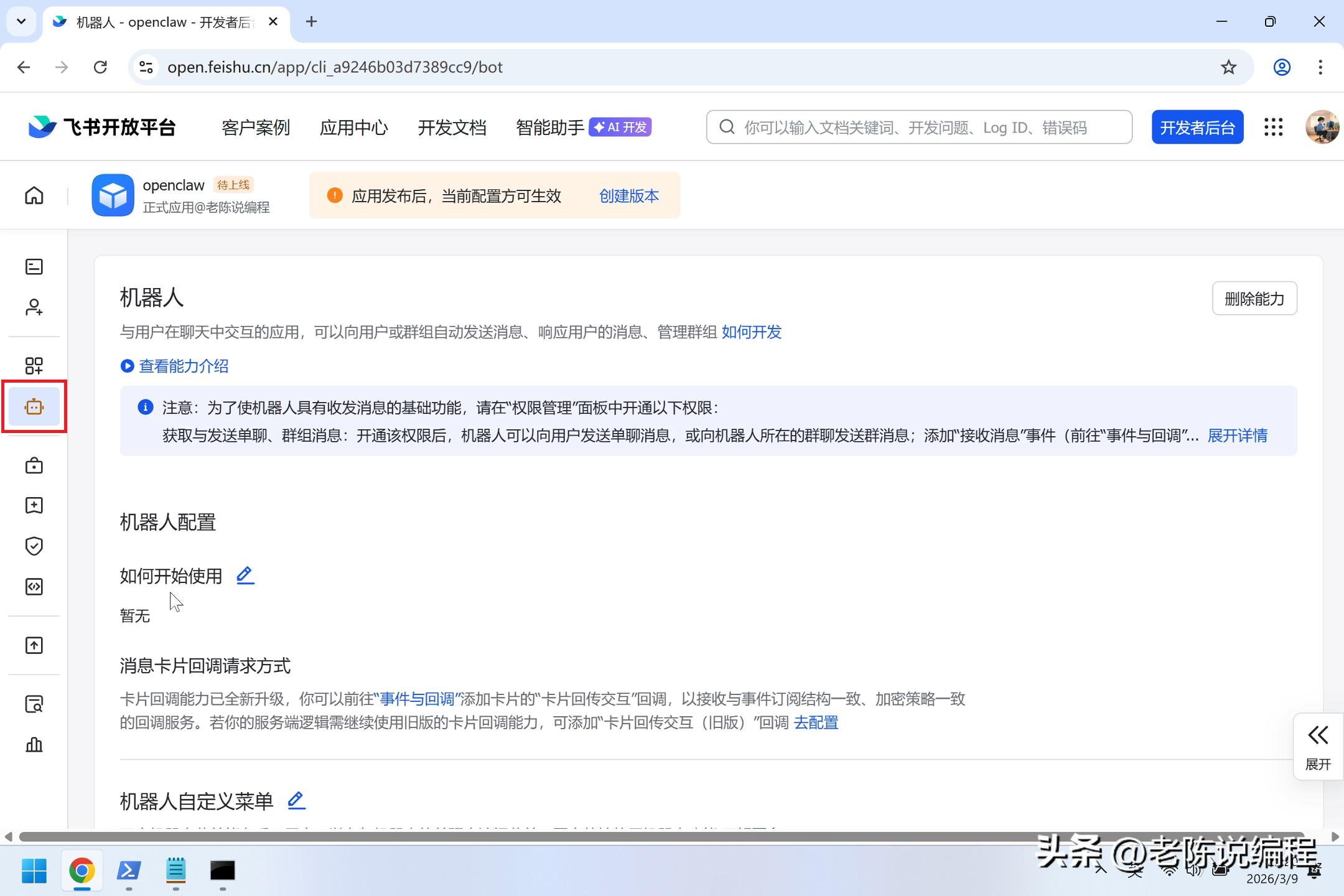The image size is (1344, 896).
Task: Click the 创建版本 link
Action: 628,196
